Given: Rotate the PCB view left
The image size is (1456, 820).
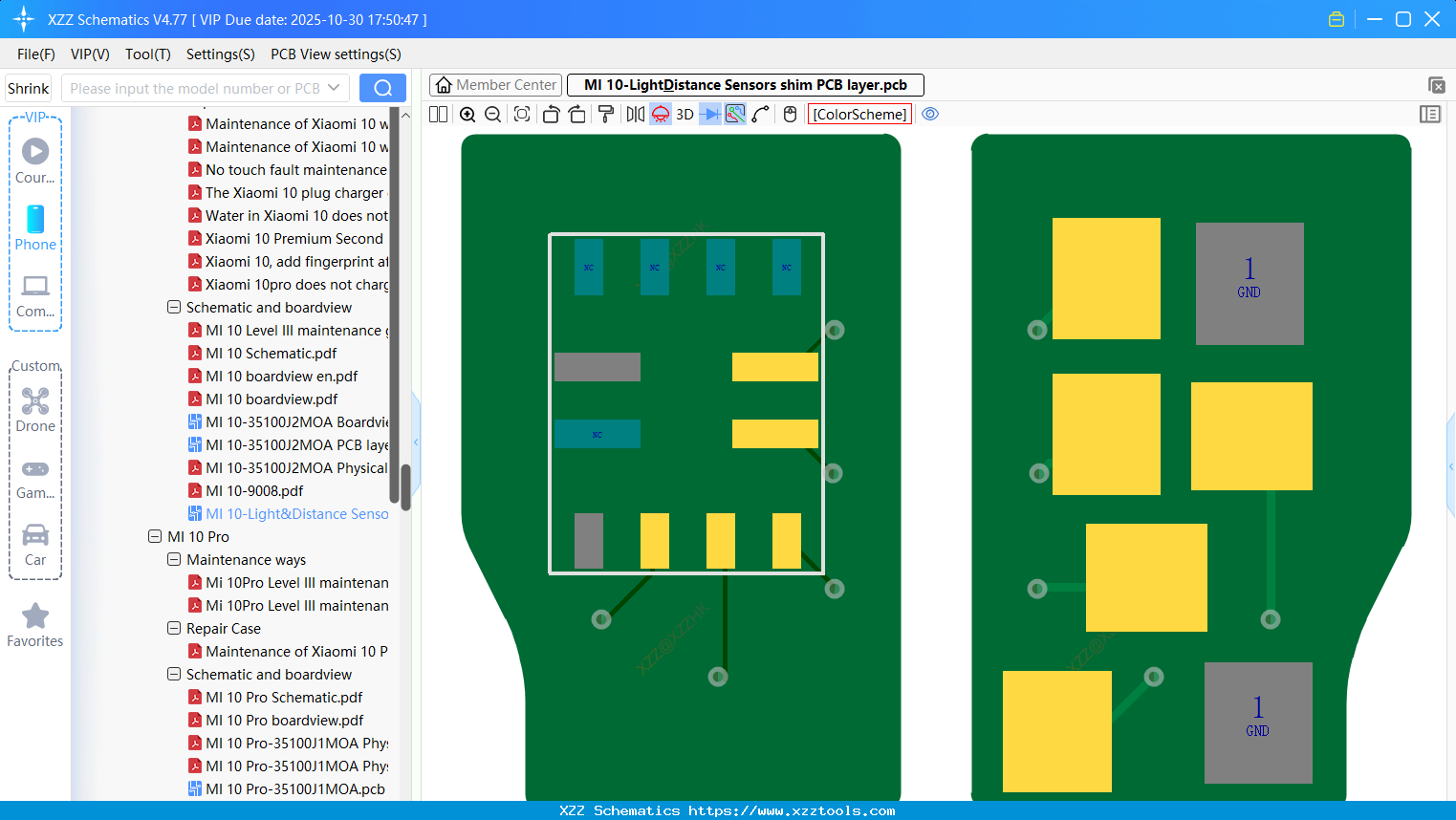Looking at the screenshot, I should click(x=552, y=114).
